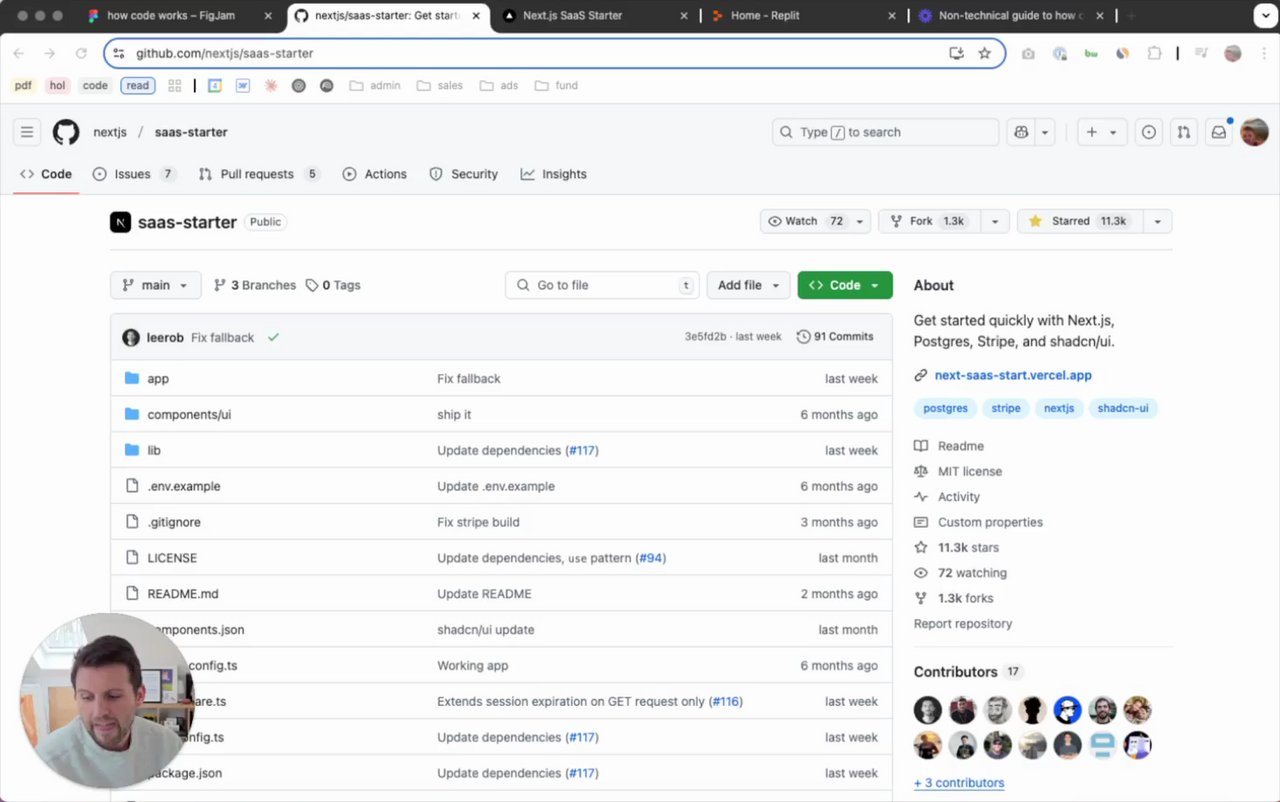Open the browser extensions puzzle icon
The image size is (1280, 802).
(x=1154, y=53)
